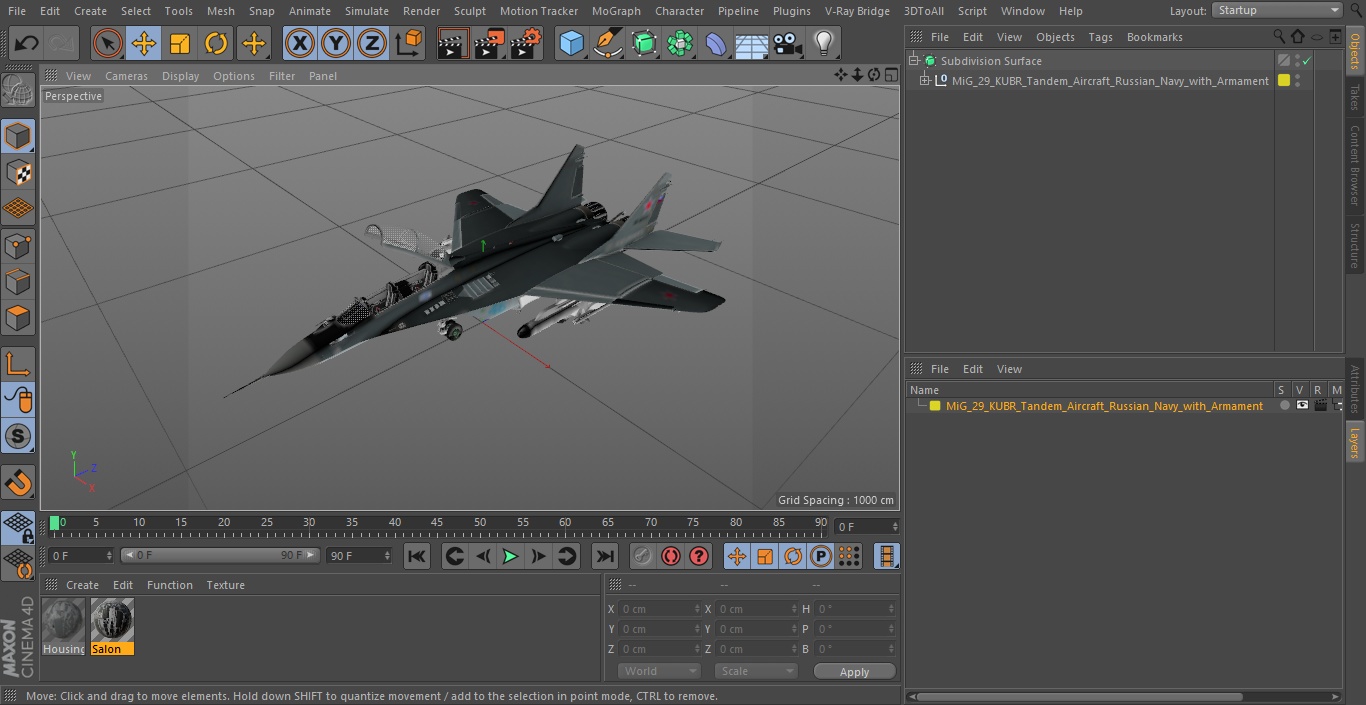Adjust X position spinner arrows
The width and height of the screenshot is (1366, 705).
697,609
